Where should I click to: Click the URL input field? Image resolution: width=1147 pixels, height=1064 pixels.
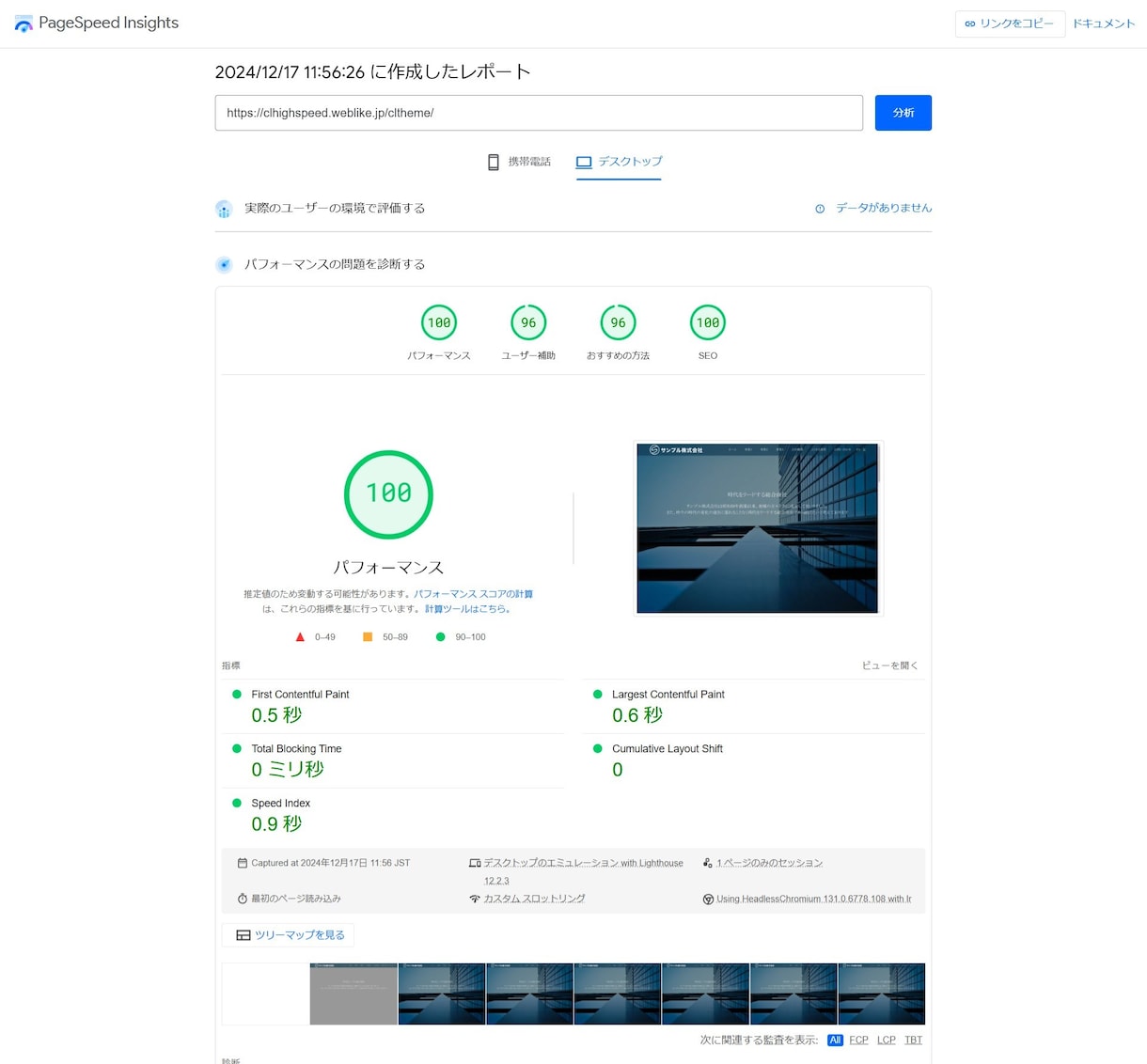539,113
